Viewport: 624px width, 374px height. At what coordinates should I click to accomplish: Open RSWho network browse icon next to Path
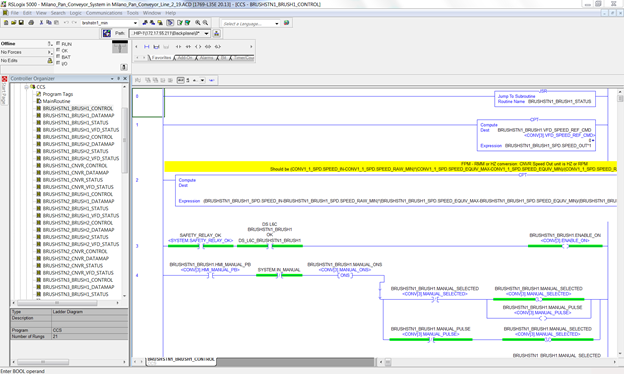(x=216, y=33)
